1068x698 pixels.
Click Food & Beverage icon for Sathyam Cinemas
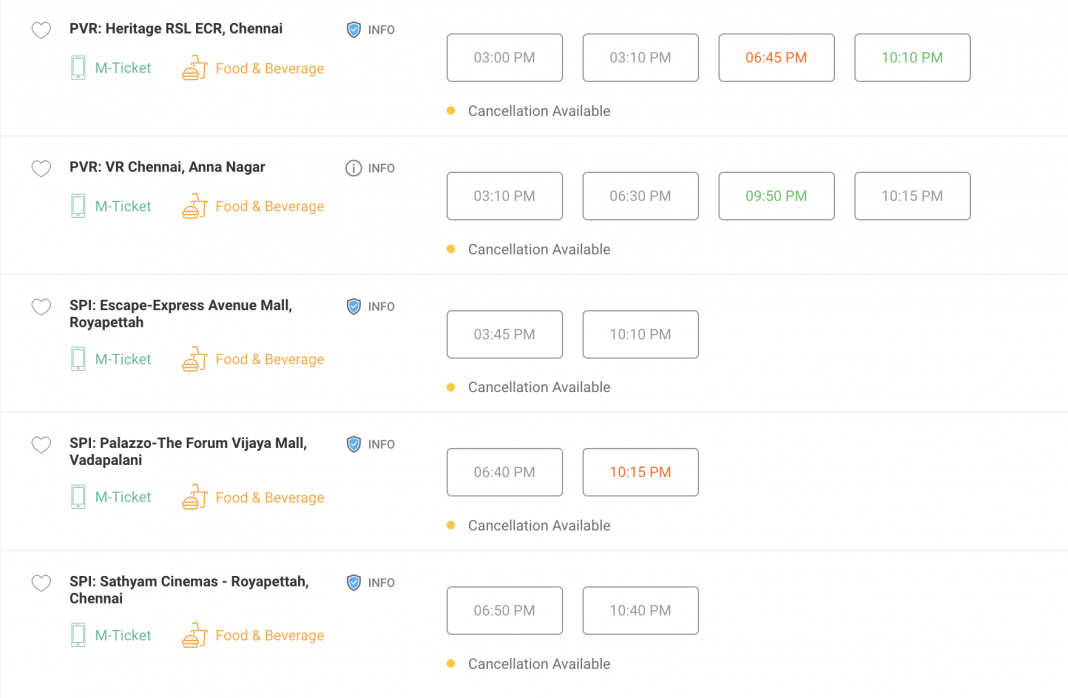(194, 636)
